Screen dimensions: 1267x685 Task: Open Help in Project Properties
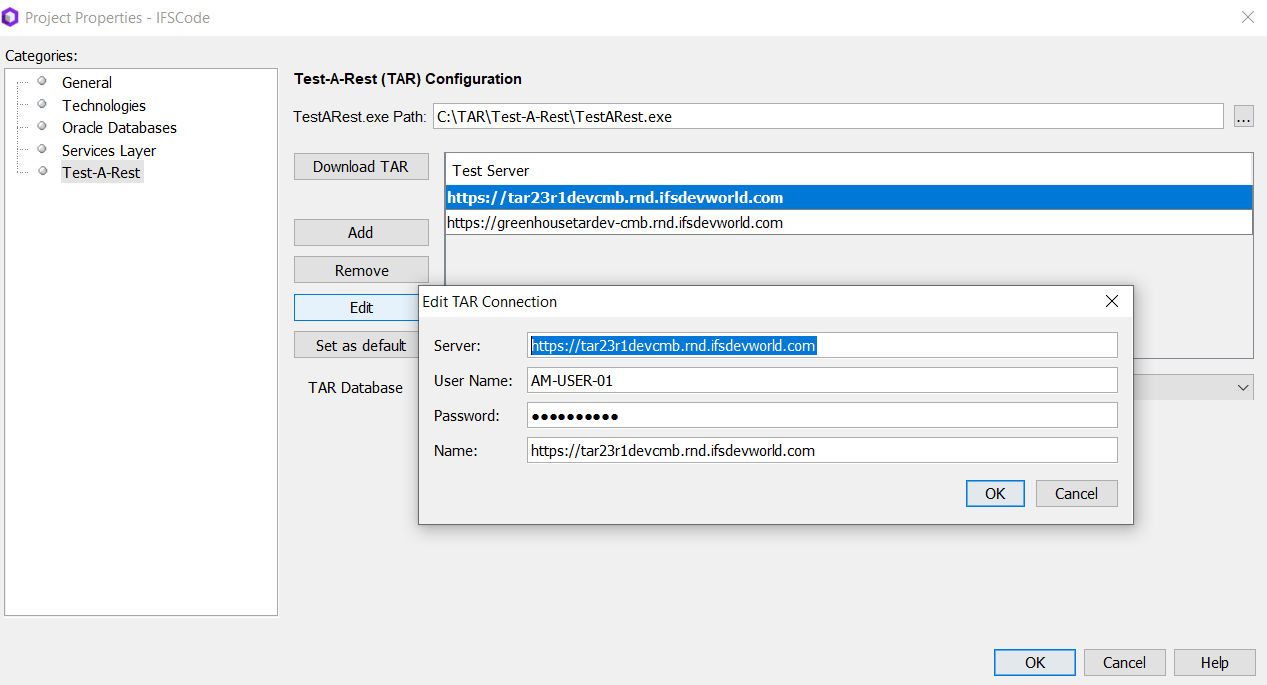tap(1214, 662)
